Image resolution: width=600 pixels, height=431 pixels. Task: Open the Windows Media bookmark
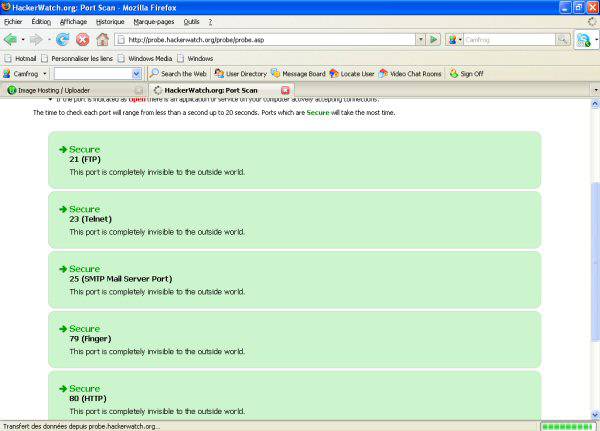tap(145, 59)
